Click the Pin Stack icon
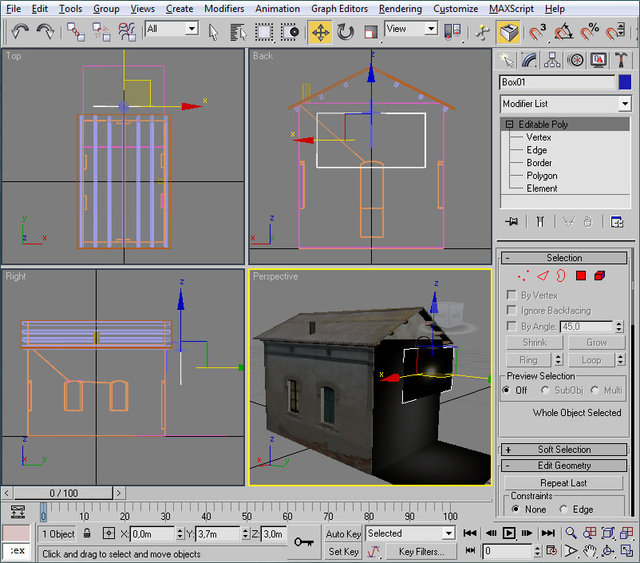 pos(511,221)
